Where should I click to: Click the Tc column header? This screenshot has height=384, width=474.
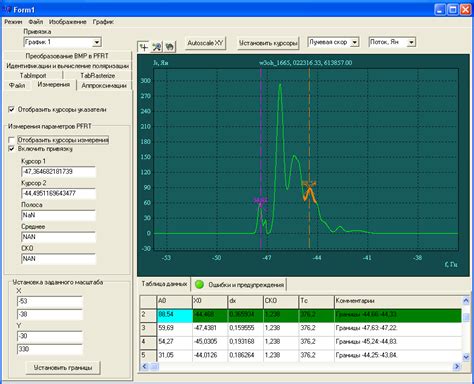tap(316, 301)
